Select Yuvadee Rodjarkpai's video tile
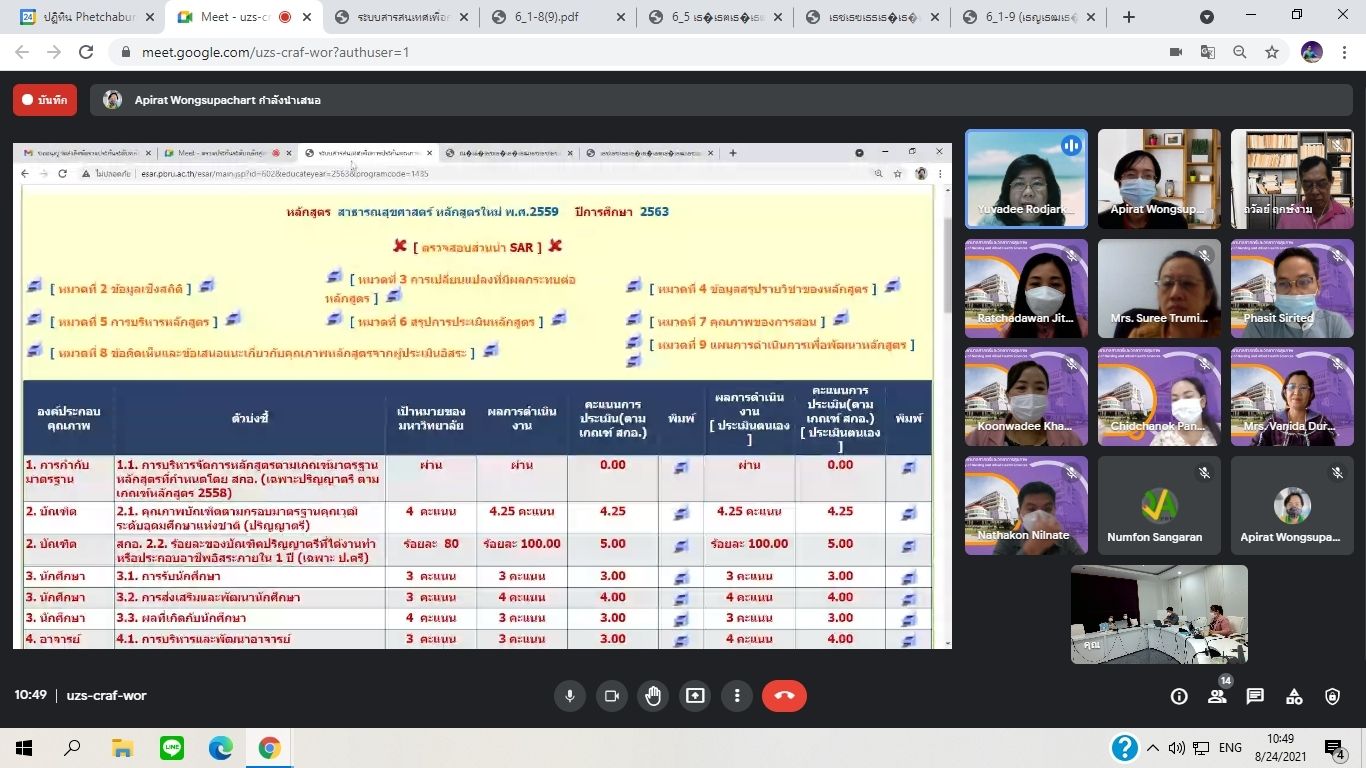The width and height of the screenshot is (1366, 768). click(1025, 179)
